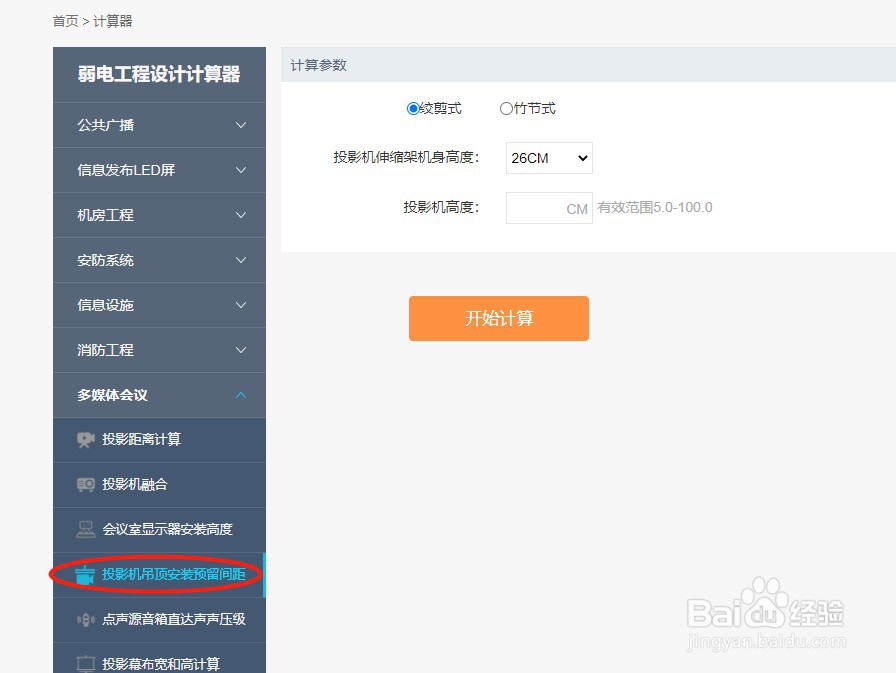
Task: Click the 会议室显示器安装高度 monitor icon
Action: click(84, 530)
